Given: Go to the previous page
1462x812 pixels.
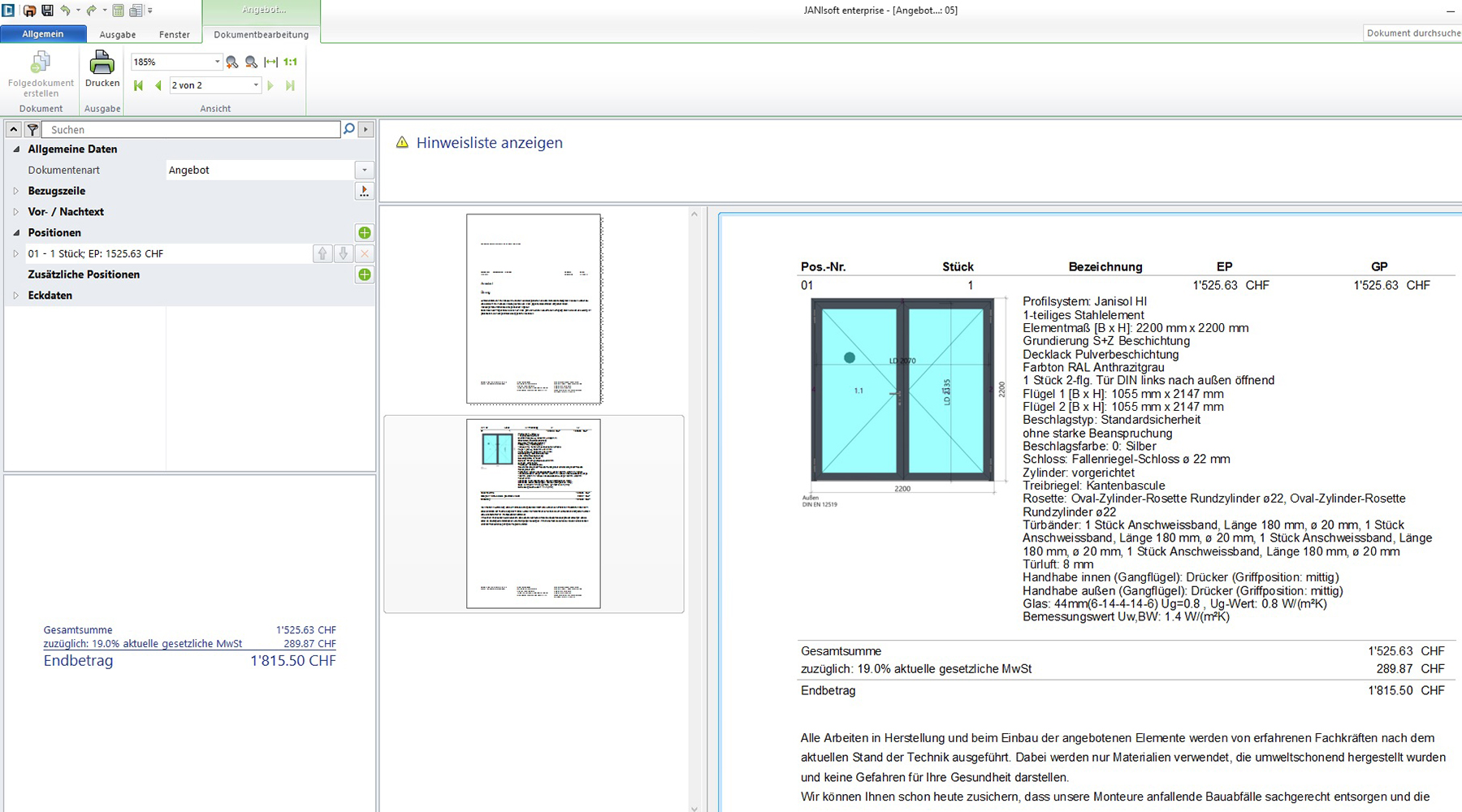Looking at the screenshot, I should pos(158,85).
